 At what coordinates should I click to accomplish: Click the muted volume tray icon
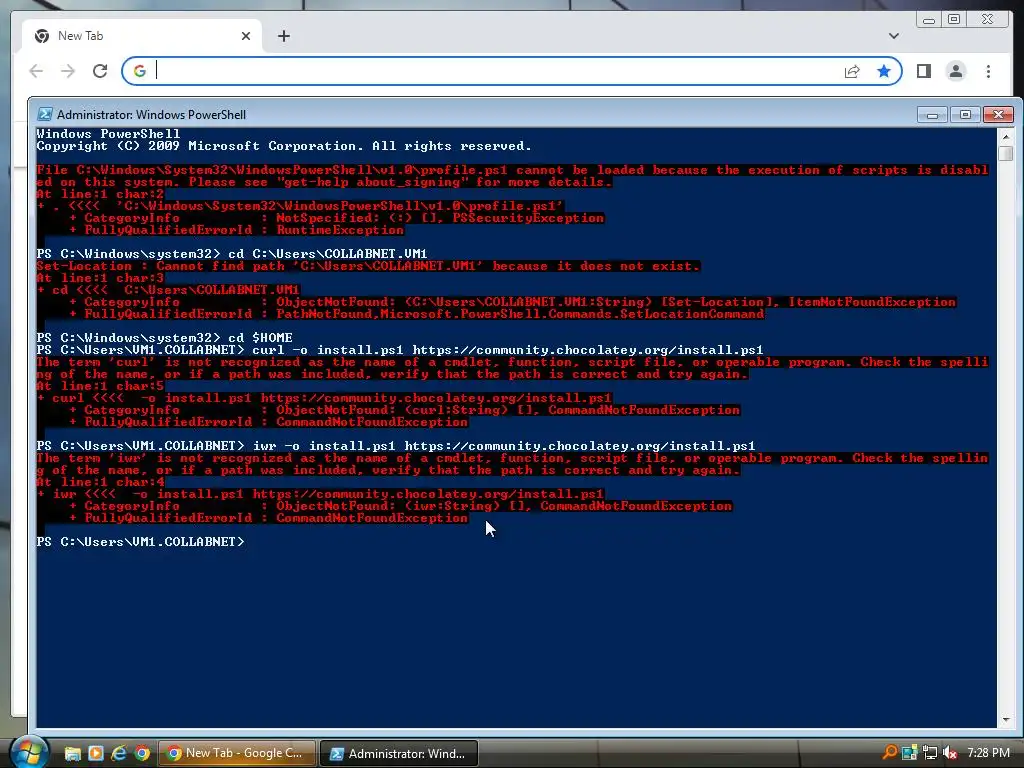(x=950, y=753)
